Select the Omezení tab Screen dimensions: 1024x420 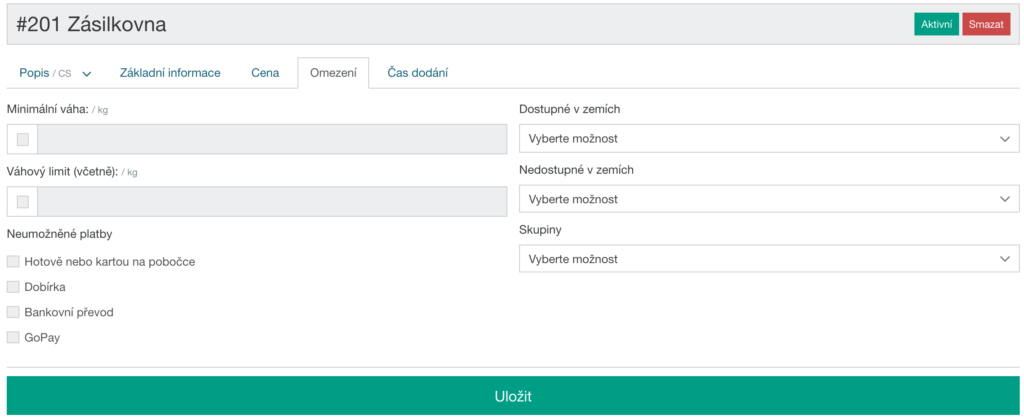[x=333, y=73]
